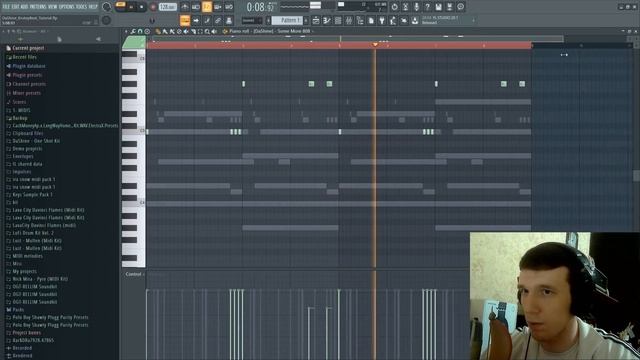Click the tempo 128 display
The image size is (640, 360).
point(167,7)
